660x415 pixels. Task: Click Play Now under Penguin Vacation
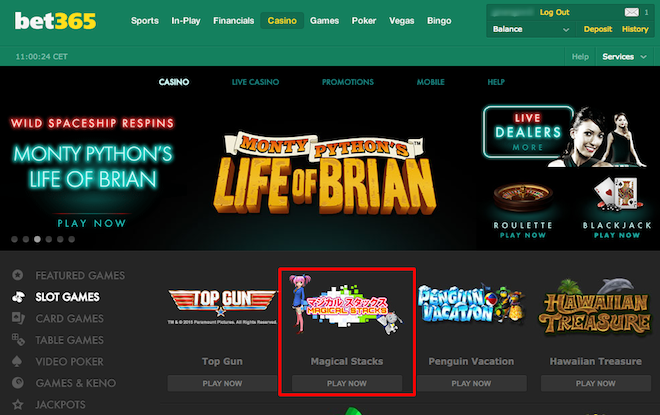[471, 383]
